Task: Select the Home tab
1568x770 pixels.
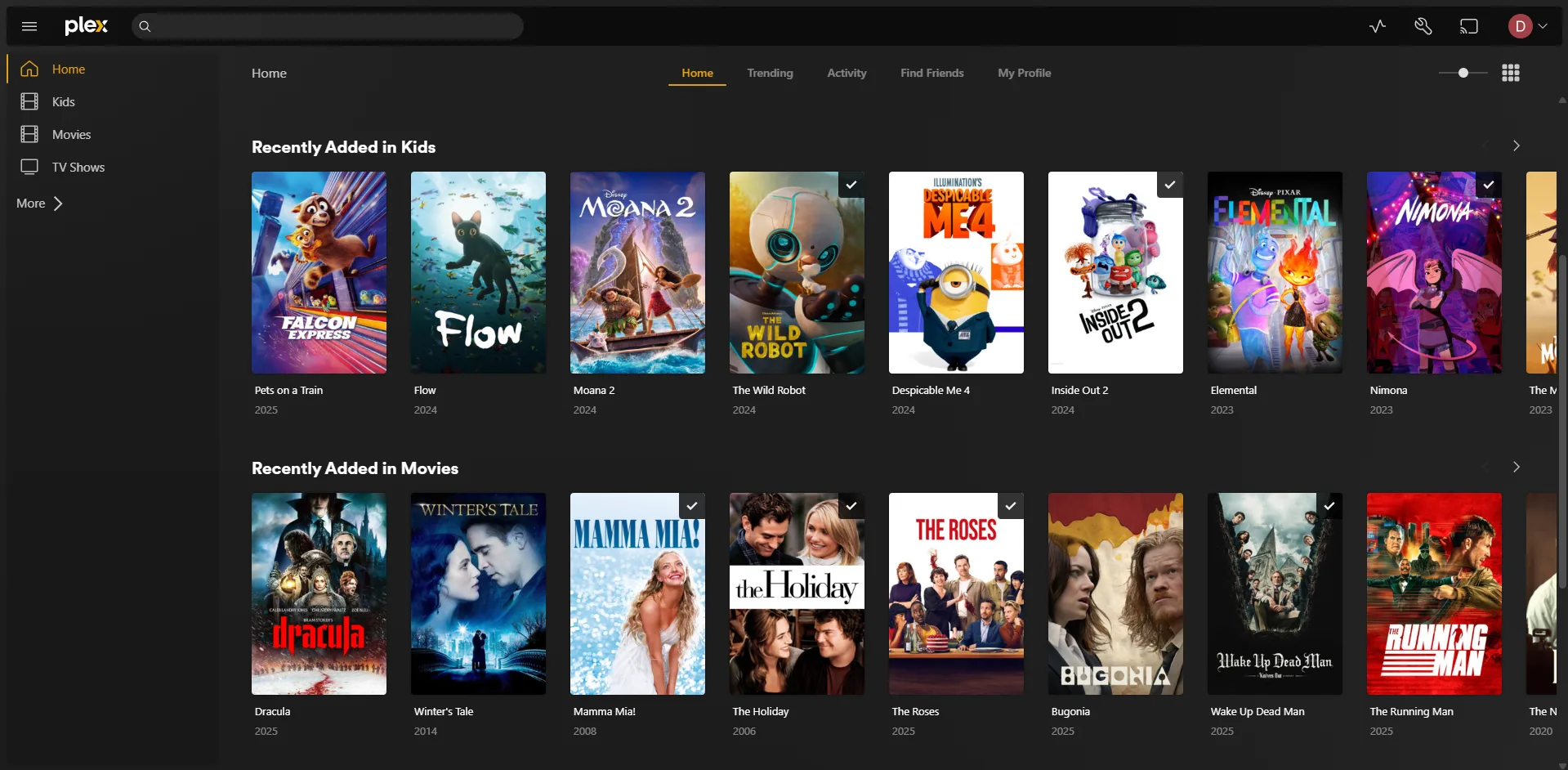Action: (697, 73)
